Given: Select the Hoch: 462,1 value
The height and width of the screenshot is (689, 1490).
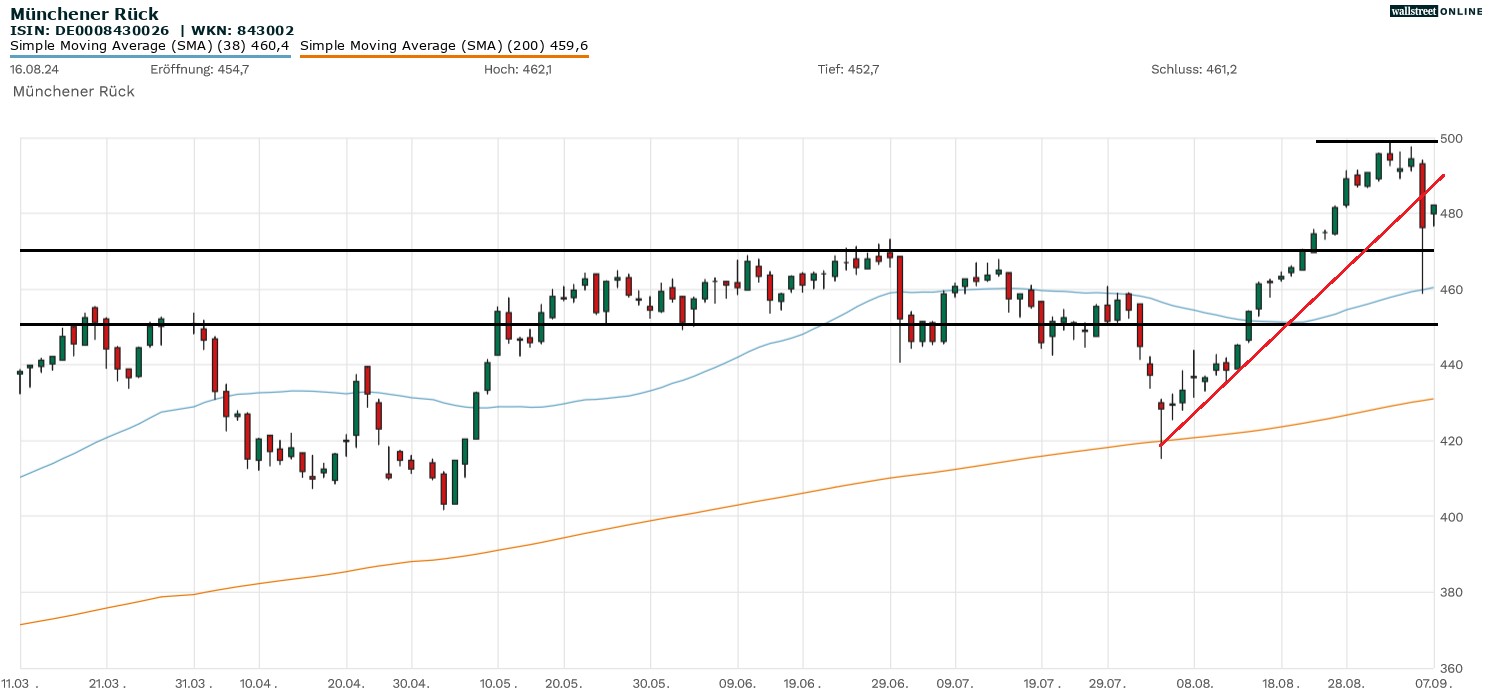Looking at the screenshot, I should (517, 69).
